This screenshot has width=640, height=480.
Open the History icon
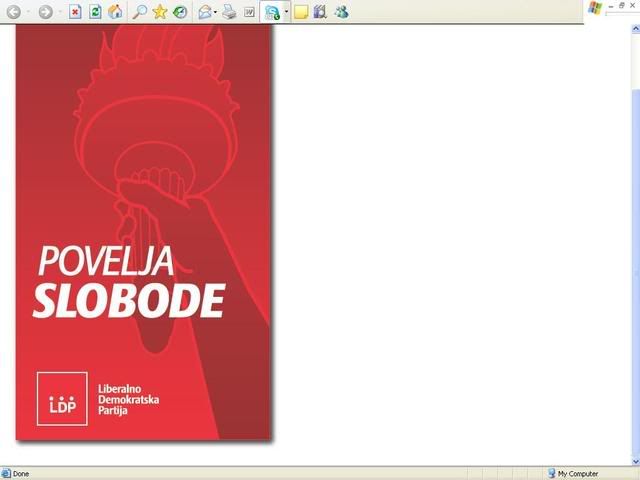click(x=180, y=12)
